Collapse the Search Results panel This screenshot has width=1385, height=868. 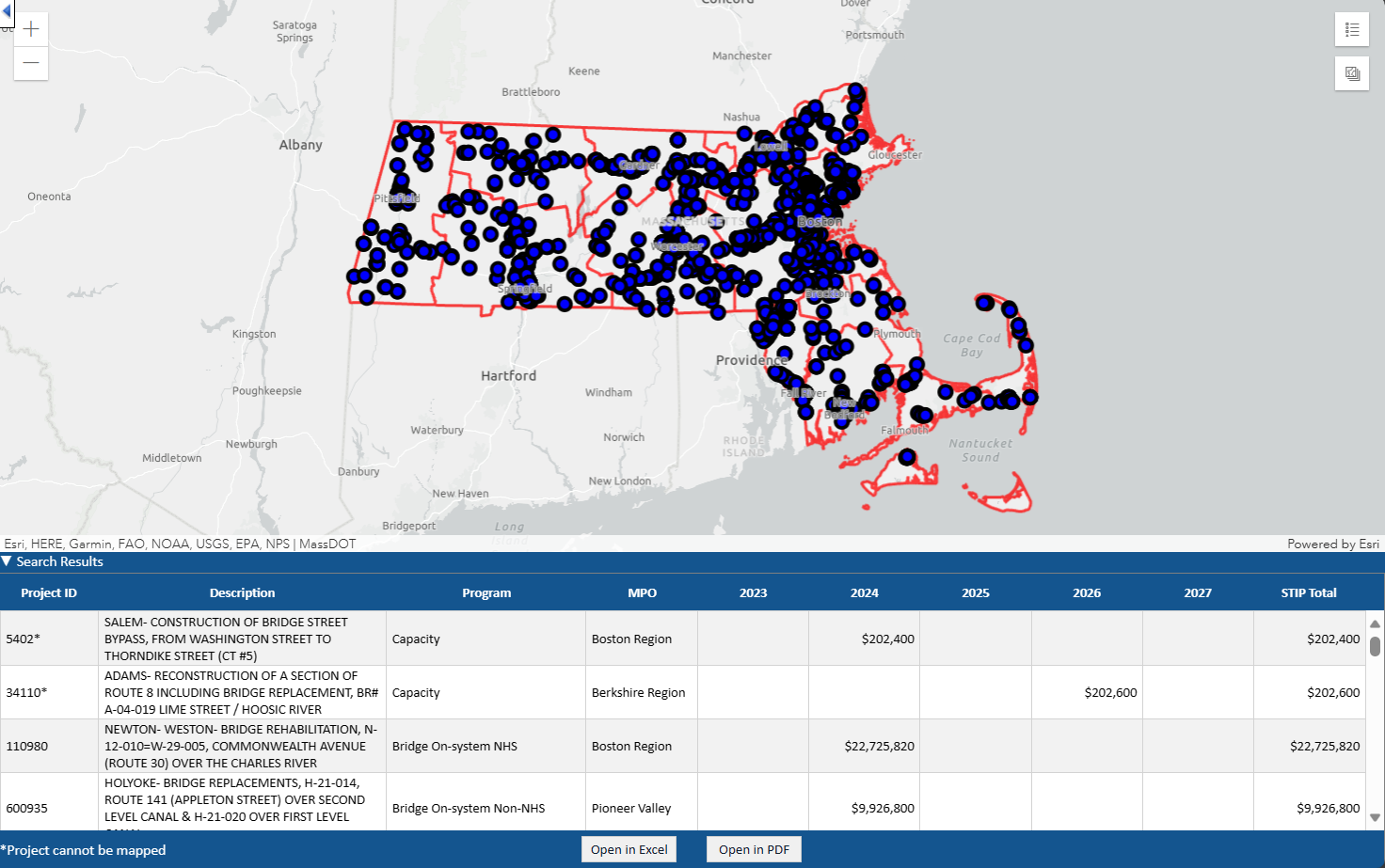tap(8, 561)
